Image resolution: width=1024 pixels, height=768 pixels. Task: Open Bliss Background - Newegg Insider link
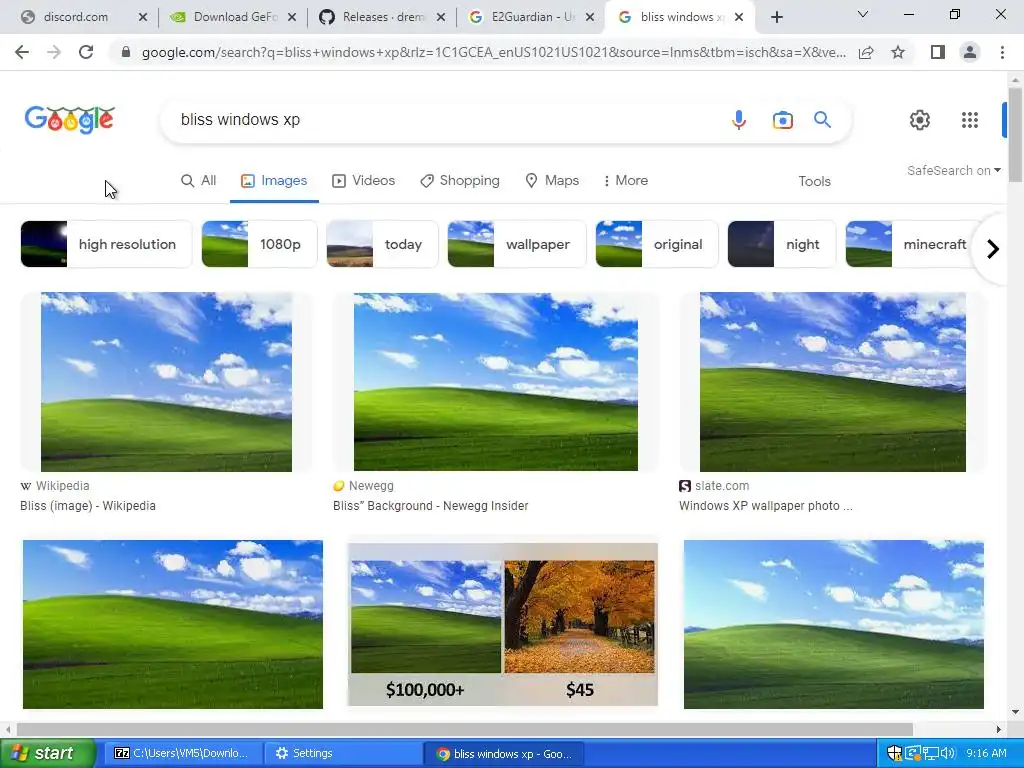(430, 505)
